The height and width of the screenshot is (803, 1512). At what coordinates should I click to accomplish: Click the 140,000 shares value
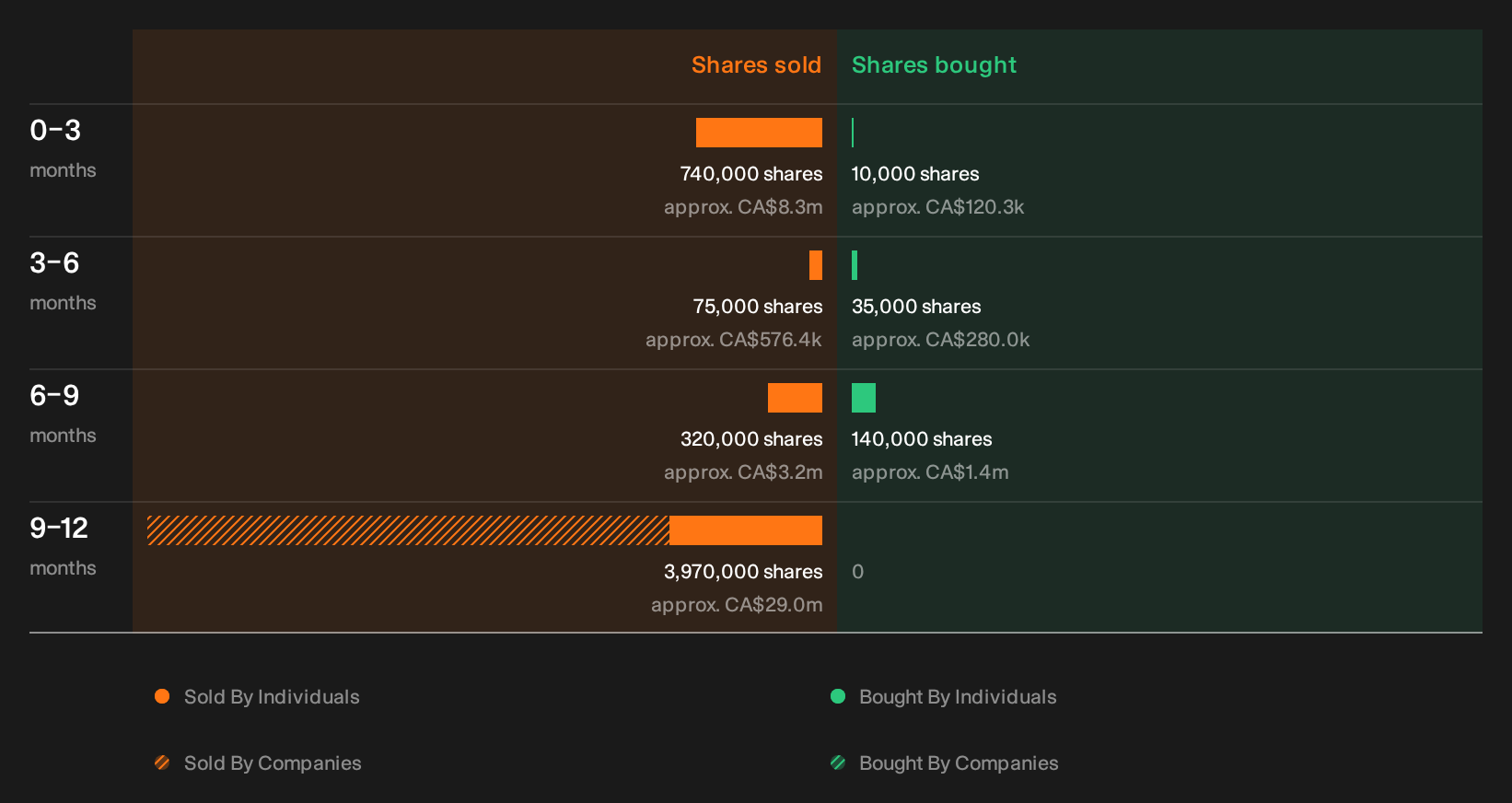pyautogui.click(x=922, y=439)
